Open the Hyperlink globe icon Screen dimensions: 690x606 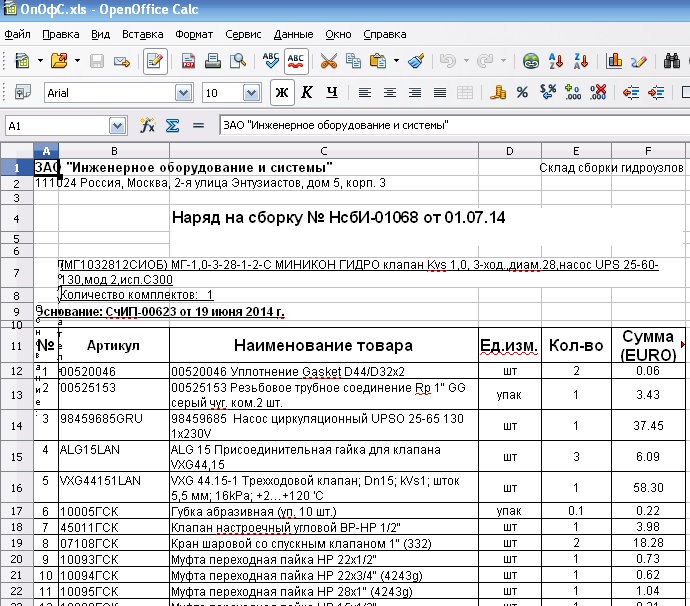click(531, 61)
